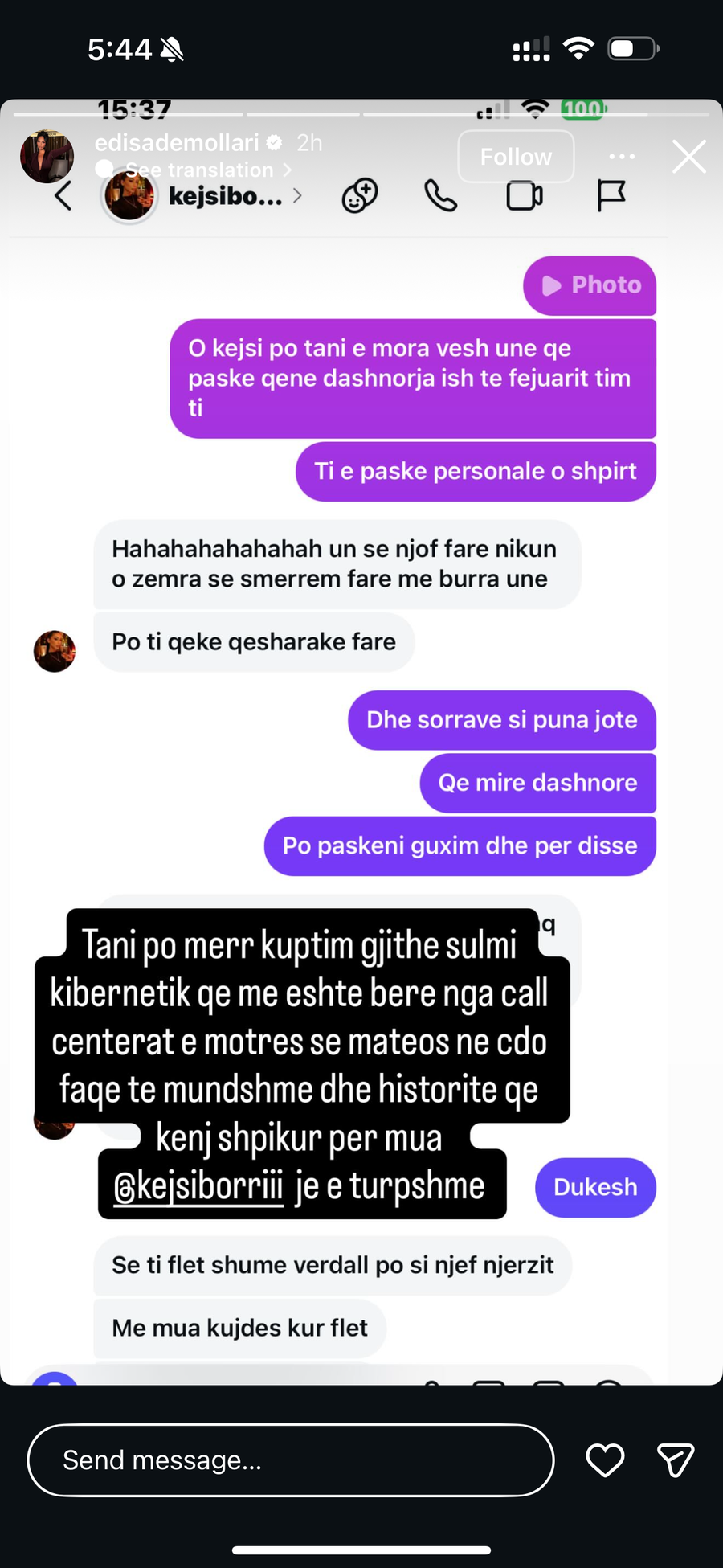
Task: Tap the sticker avatar smiley icon
Action: pos(359,195)
